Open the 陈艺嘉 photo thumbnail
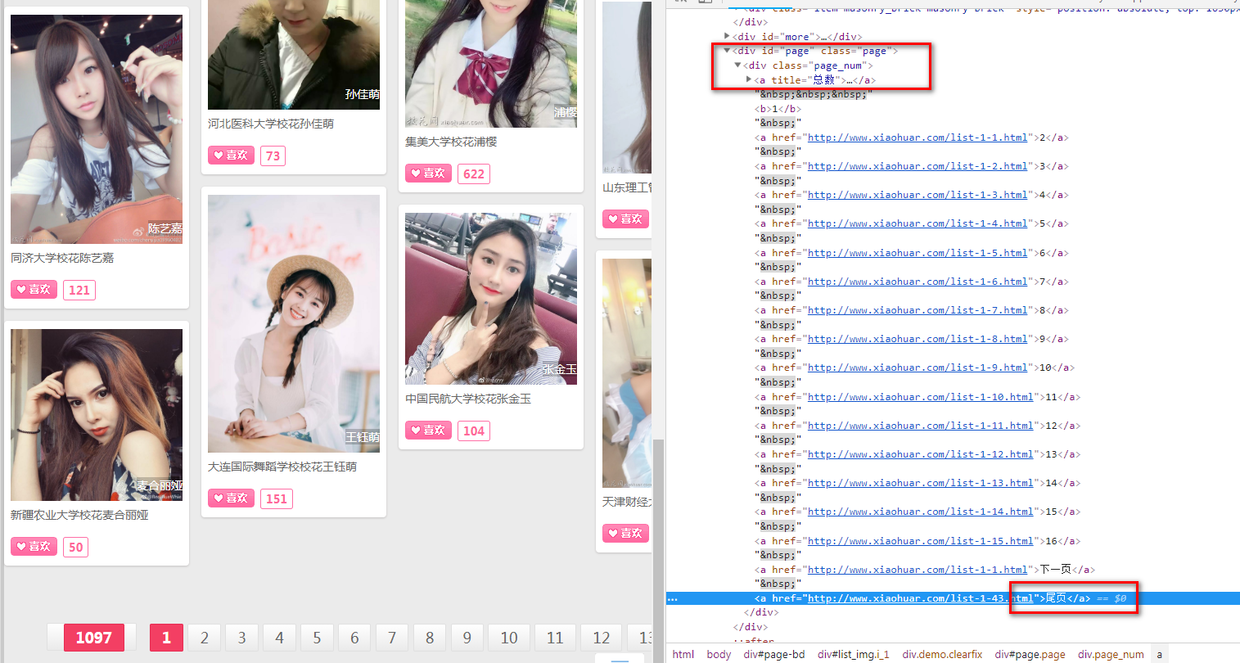This screenshot has width=1240, height=663. tap(97, 129)
